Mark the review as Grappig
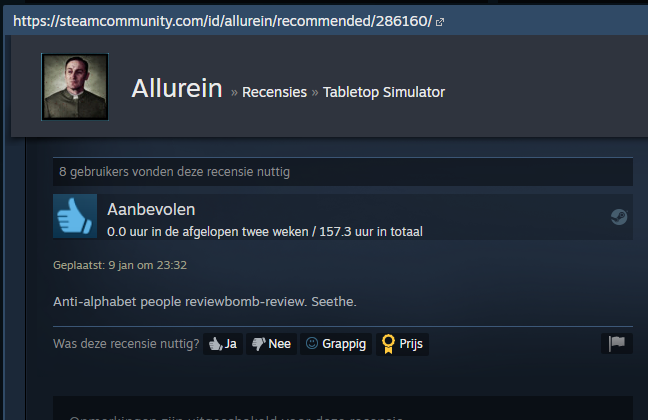This screenshot has width=648, height=420. click(x=336, y=344)
